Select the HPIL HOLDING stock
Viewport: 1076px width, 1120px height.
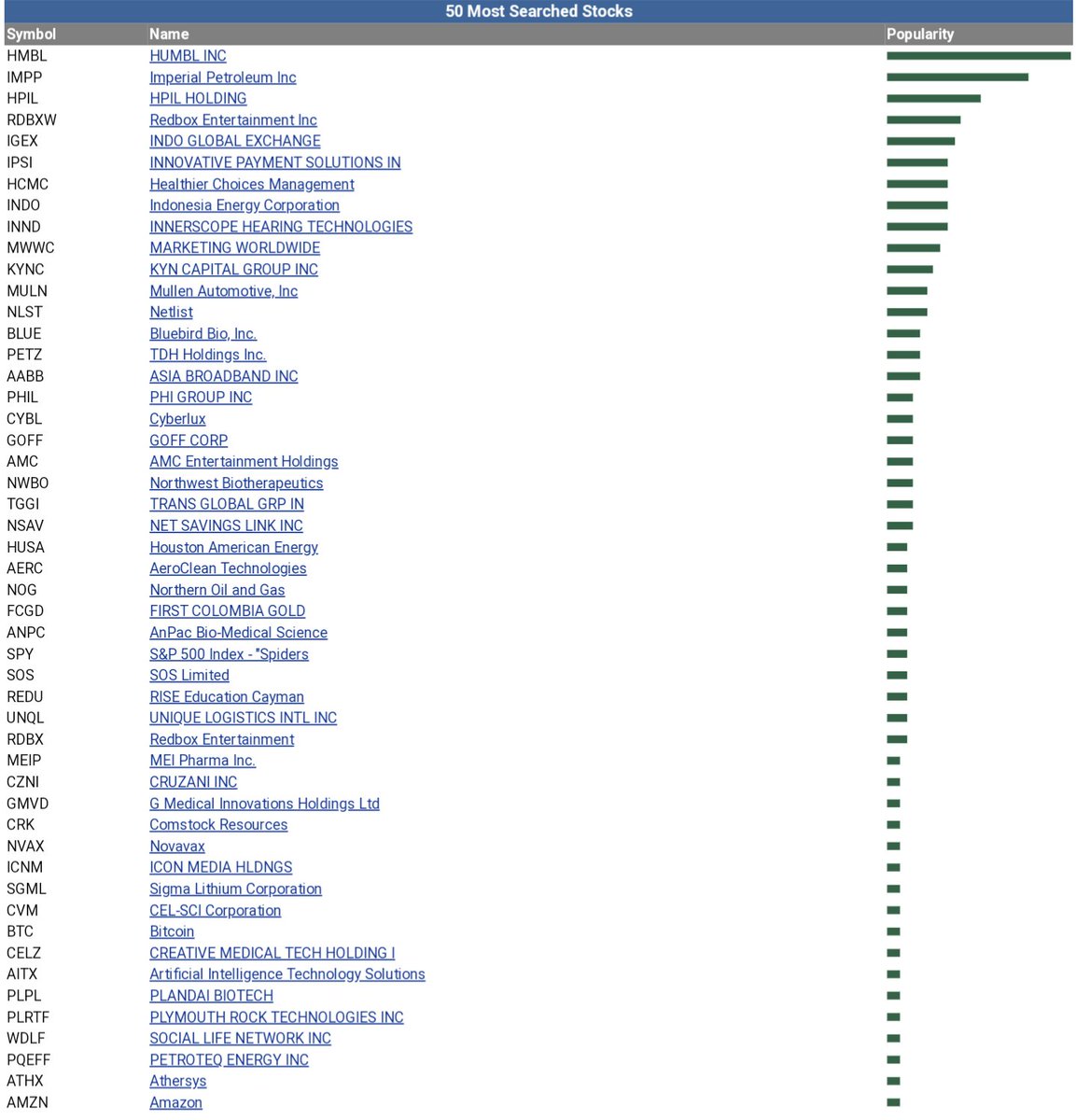(x=198, y=98)
